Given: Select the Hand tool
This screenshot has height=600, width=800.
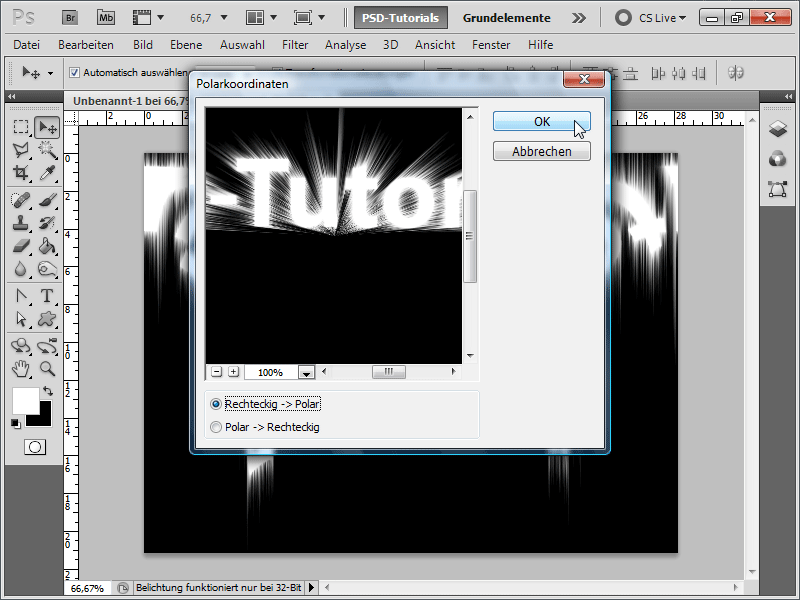Looking at the screenshot, I should coord(21,368).
